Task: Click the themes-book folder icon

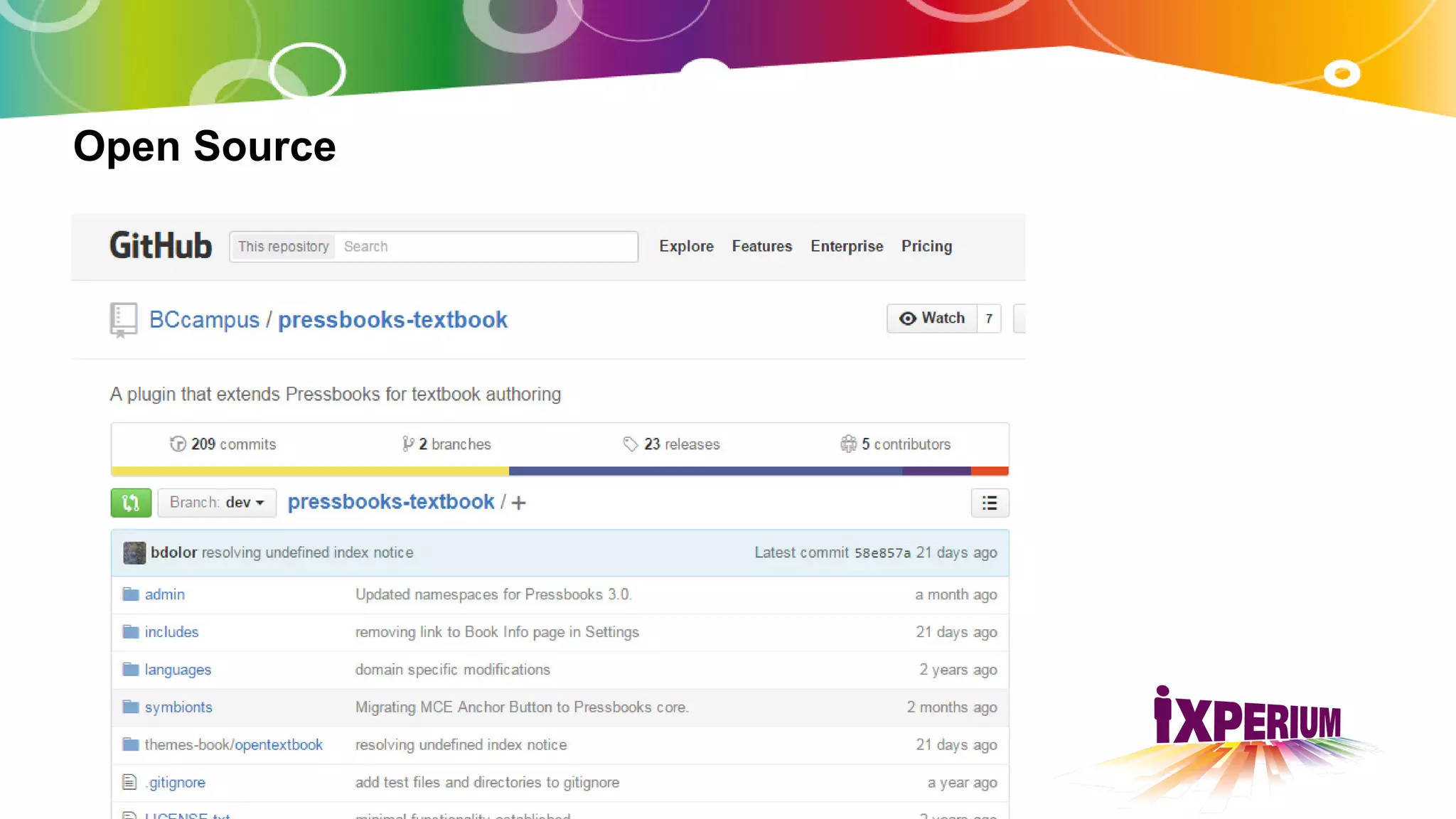Action: [131, 745]
